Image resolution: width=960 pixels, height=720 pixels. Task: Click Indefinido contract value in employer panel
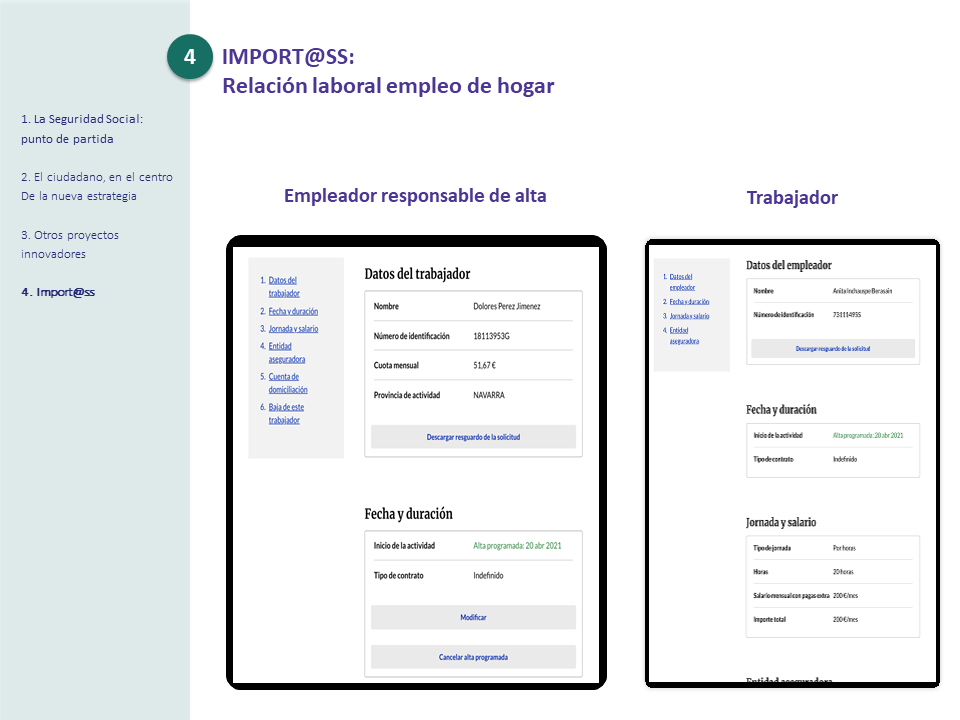pyautogui.click(x=488, y=576)
